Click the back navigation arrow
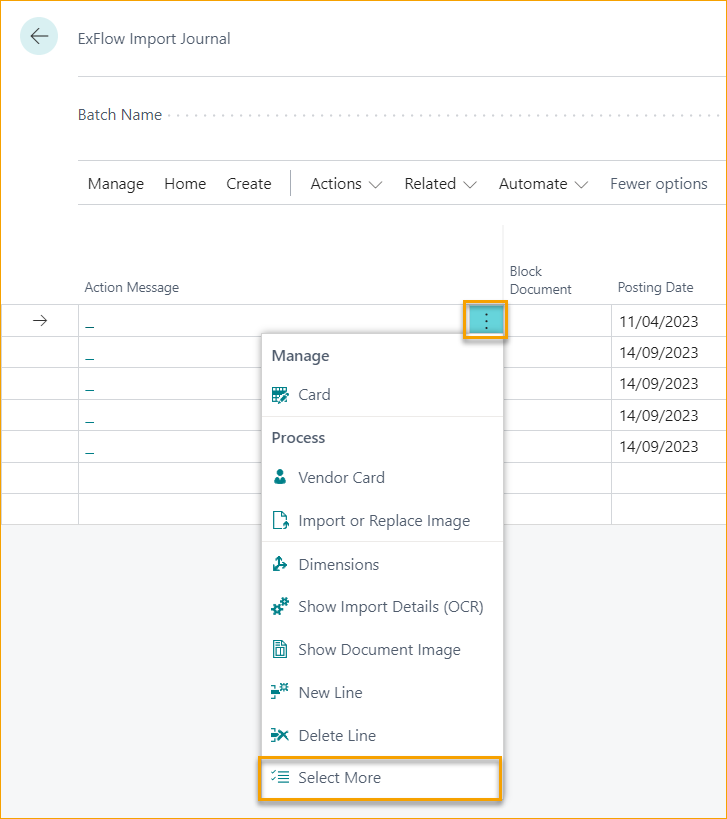The width and height of the screenshot is (727, 819). click(38, 36)
